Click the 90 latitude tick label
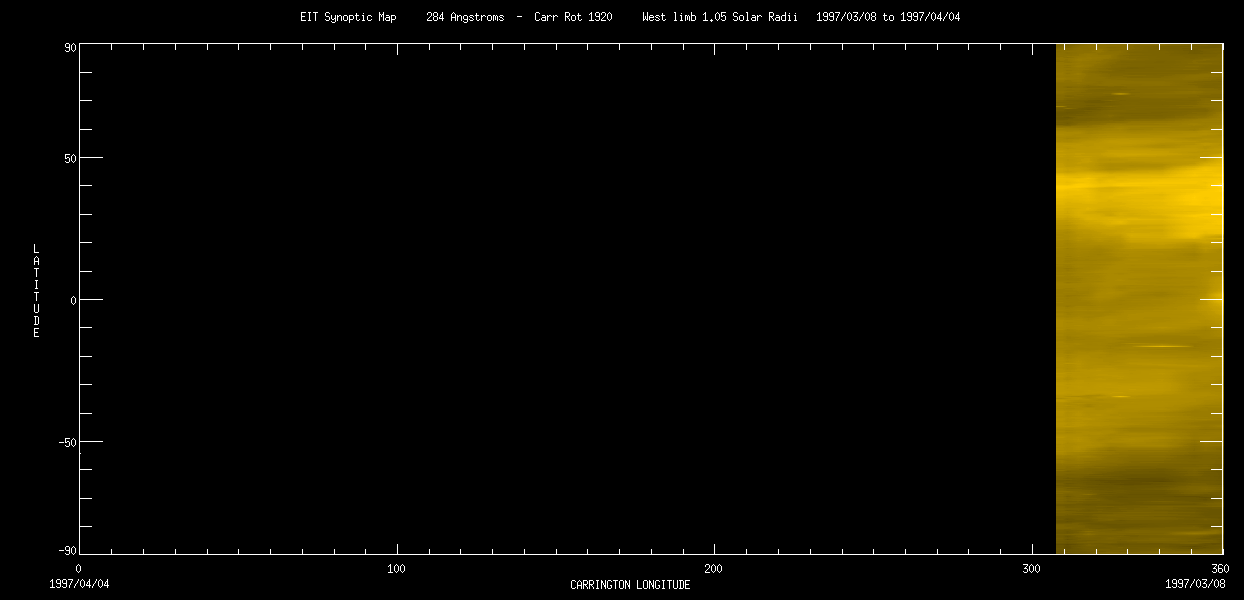 [70, 46]
